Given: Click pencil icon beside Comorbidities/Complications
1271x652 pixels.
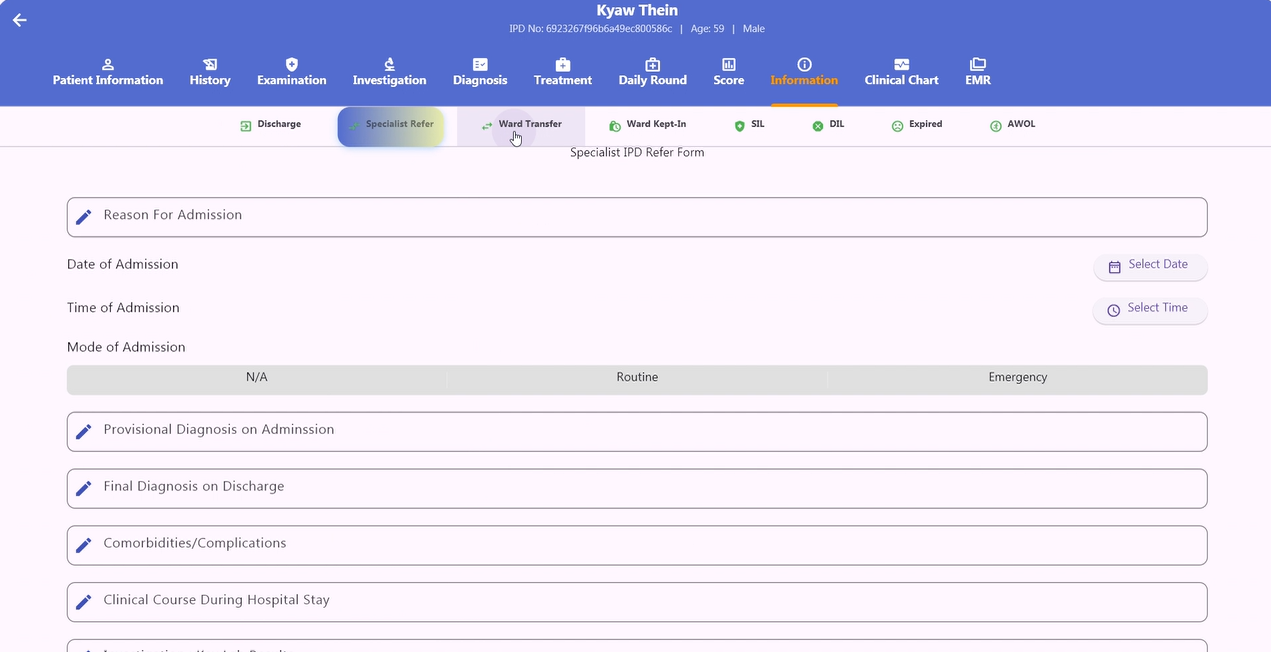Looking at the screenshot, I should [x=84, y=545].
